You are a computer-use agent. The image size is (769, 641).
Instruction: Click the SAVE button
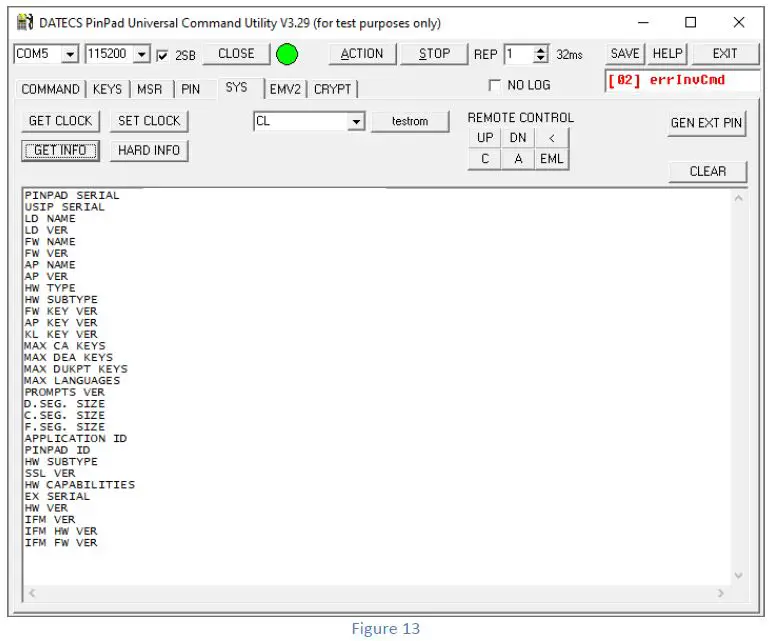click(625, 53)
